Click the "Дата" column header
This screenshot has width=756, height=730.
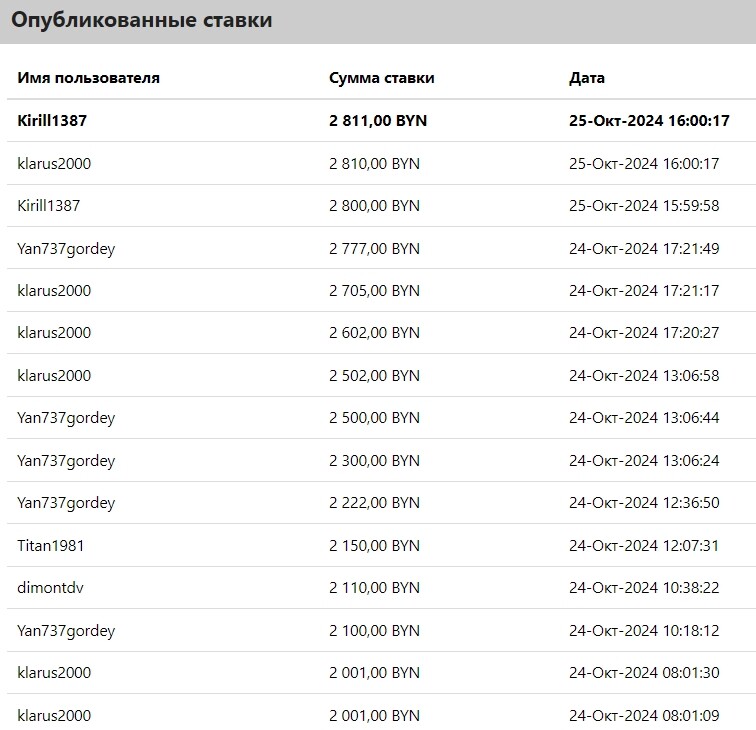tap(586, 78)
